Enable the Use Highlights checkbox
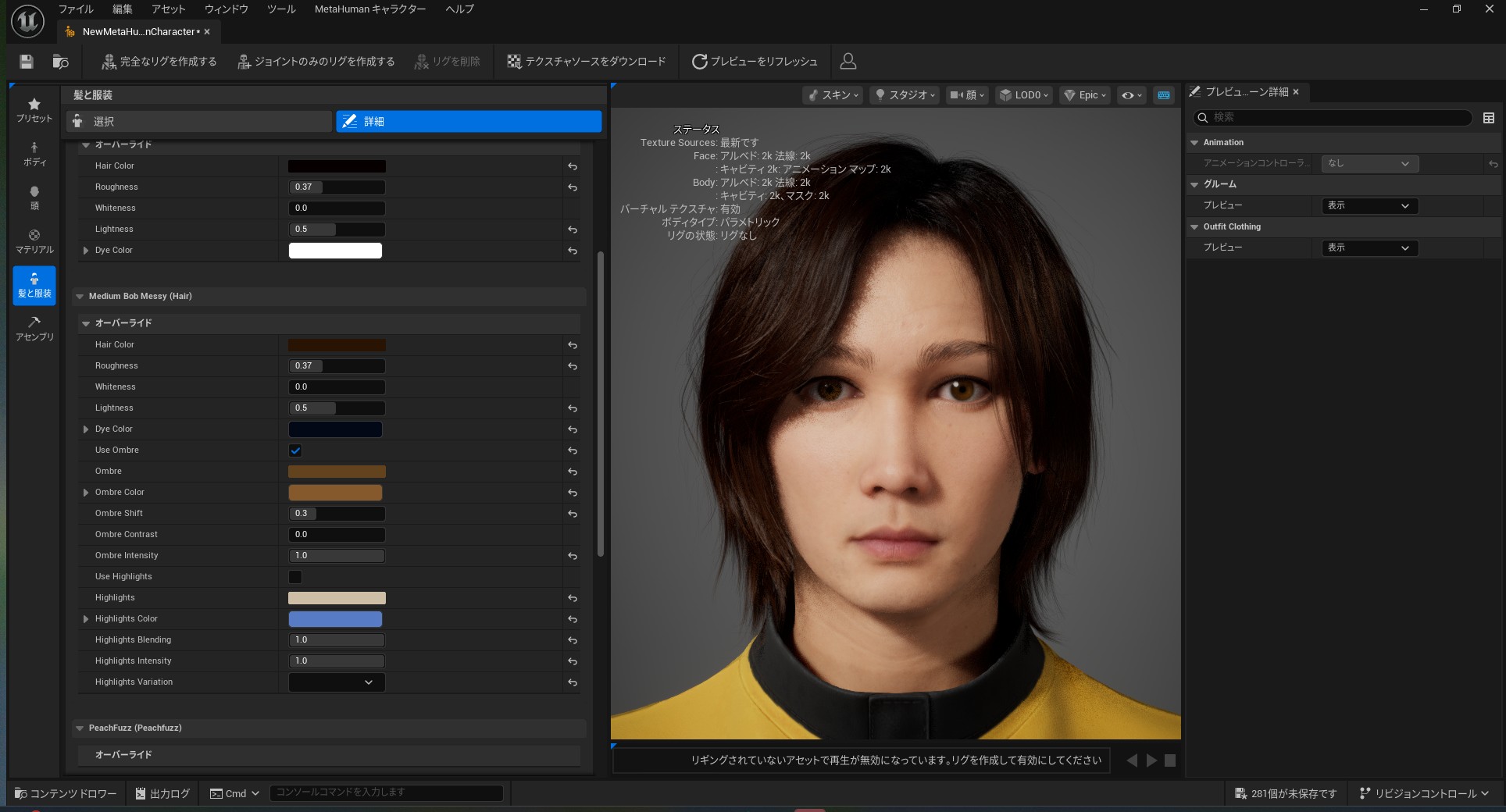 [295, 577]
